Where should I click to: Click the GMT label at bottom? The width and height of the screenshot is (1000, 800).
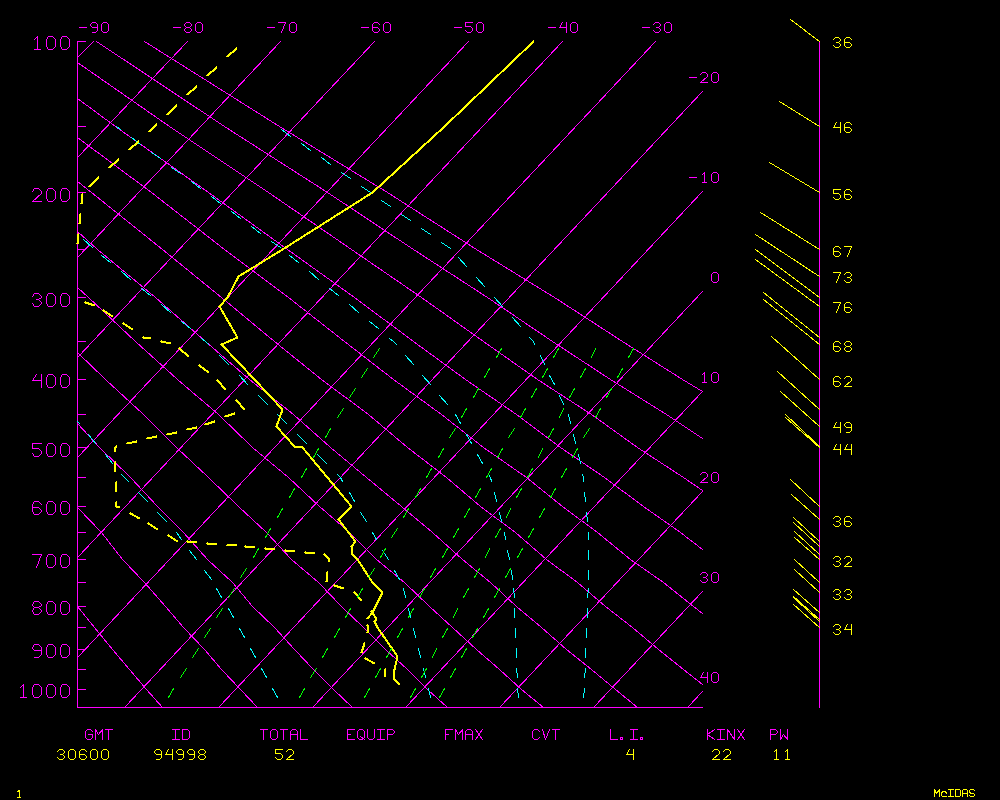[99, 735]
